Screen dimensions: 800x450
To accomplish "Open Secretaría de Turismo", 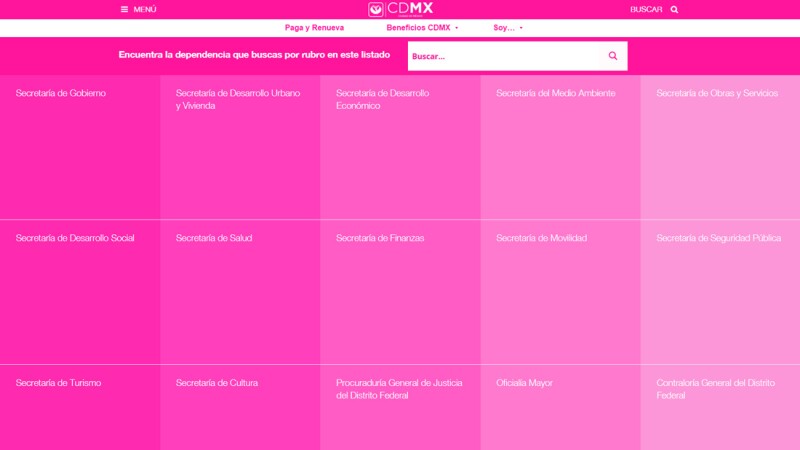I will point(58,383).
